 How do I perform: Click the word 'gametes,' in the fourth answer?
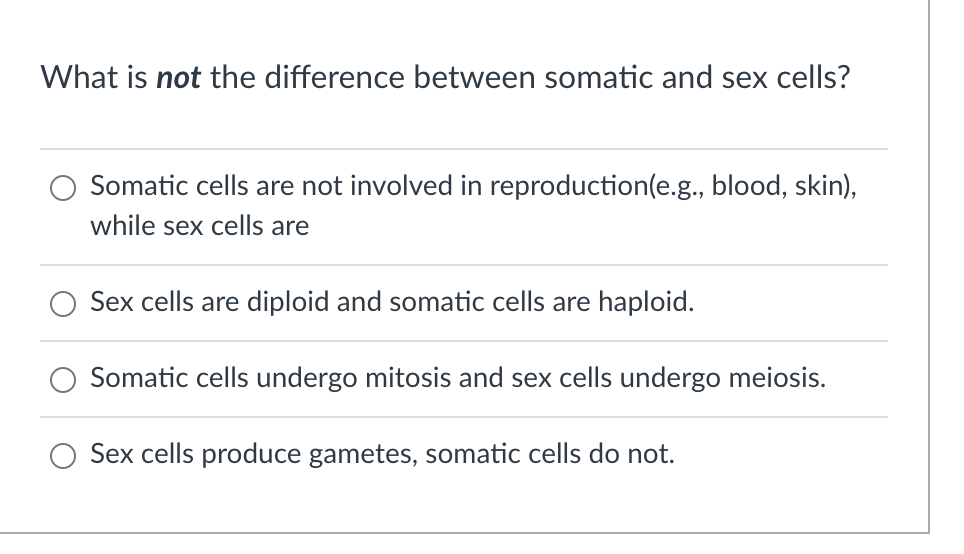(x=363, y=455)
